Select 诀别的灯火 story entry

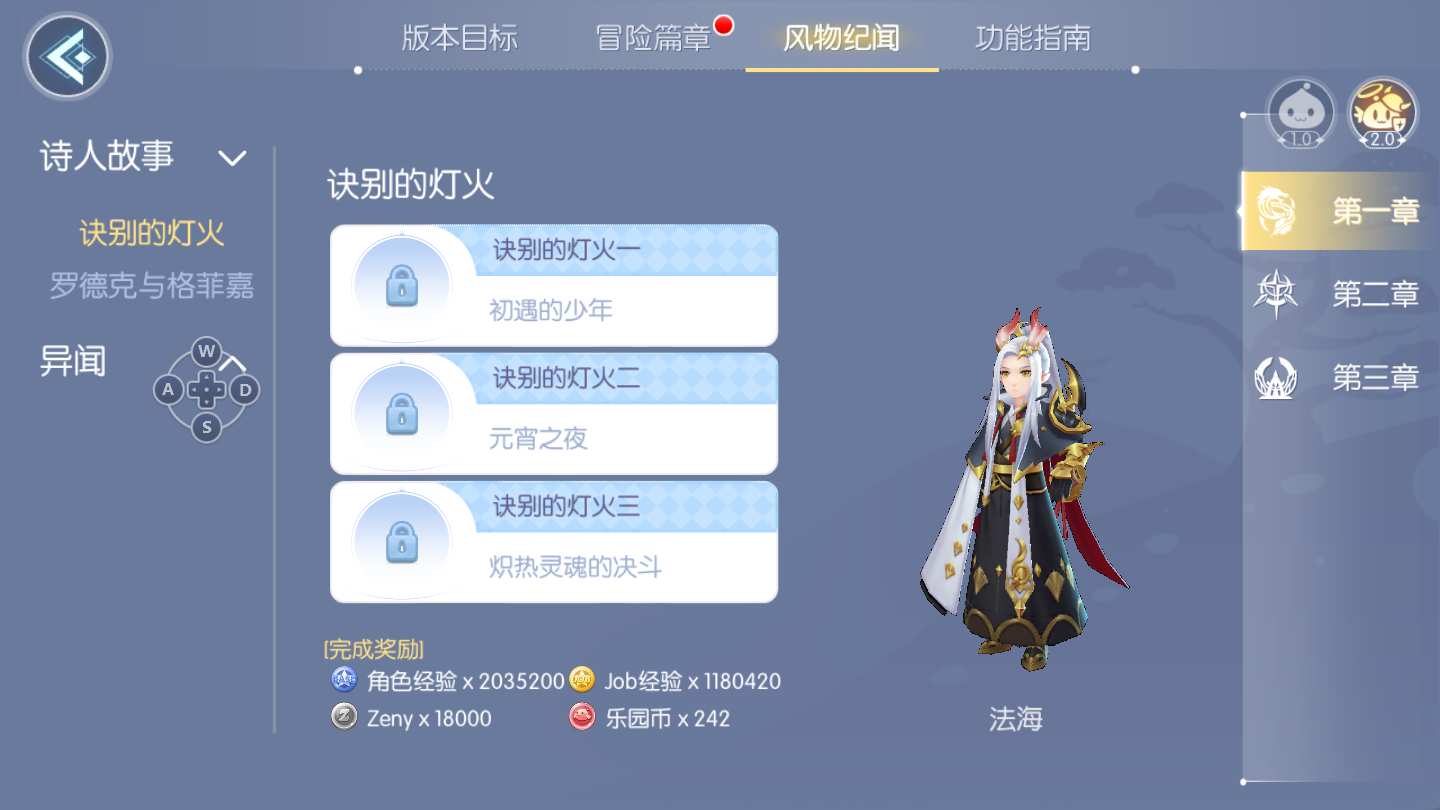coord(152,234)
